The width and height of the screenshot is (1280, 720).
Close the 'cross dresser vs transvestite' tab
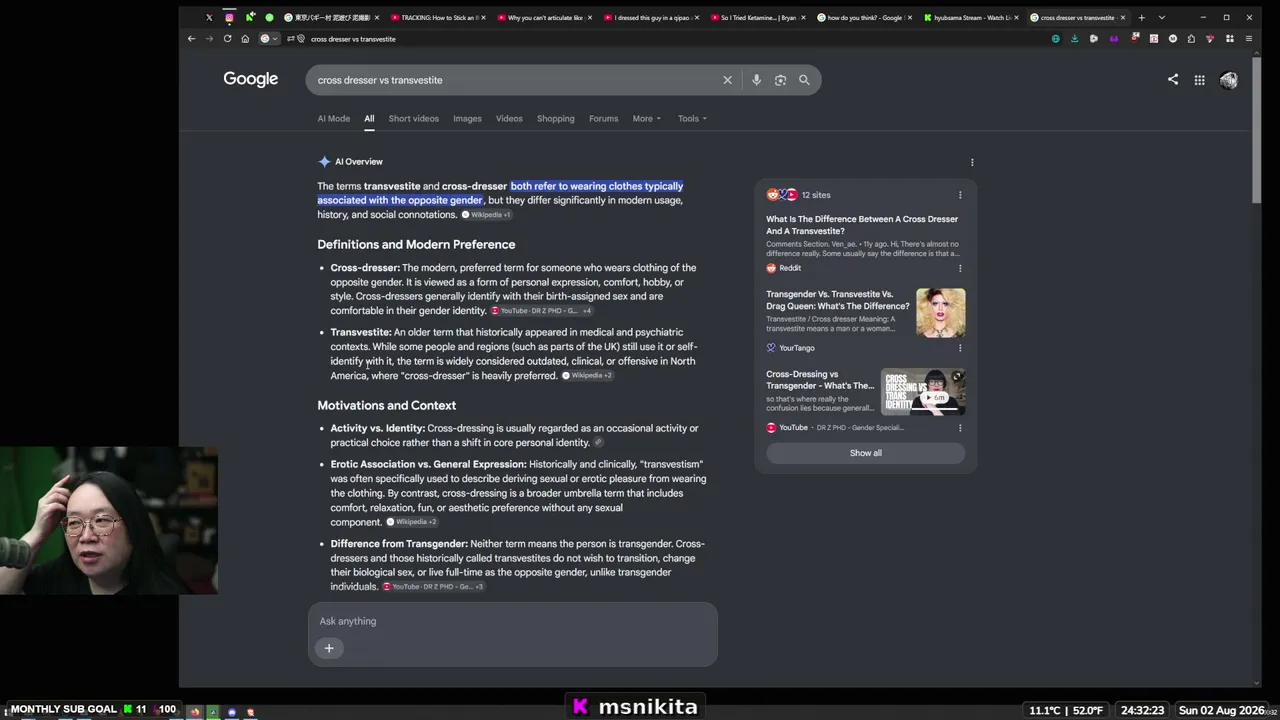coord(1122,17)
